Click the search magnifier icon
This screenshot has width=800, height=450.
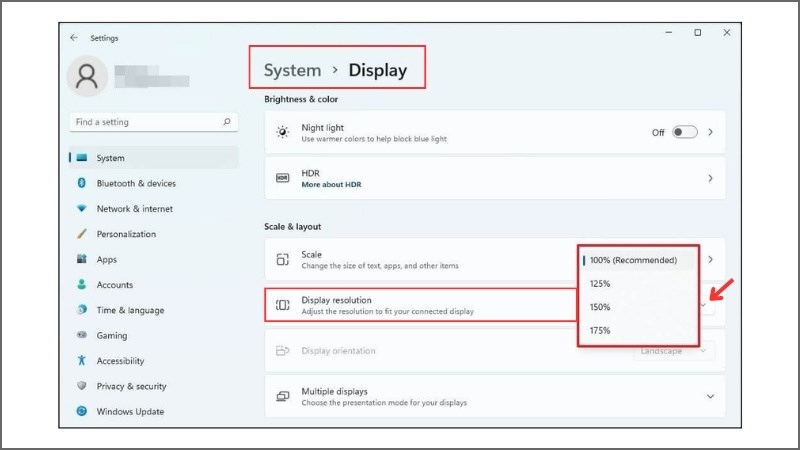(x=227, y=121)
